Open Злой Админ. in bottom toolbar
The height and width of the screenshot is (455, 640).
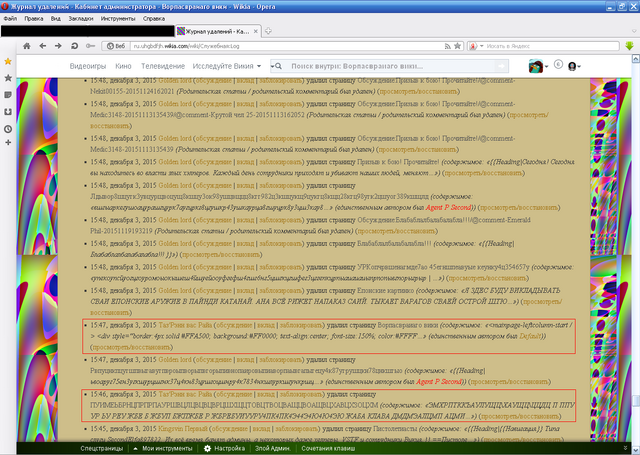pos(273,448)
